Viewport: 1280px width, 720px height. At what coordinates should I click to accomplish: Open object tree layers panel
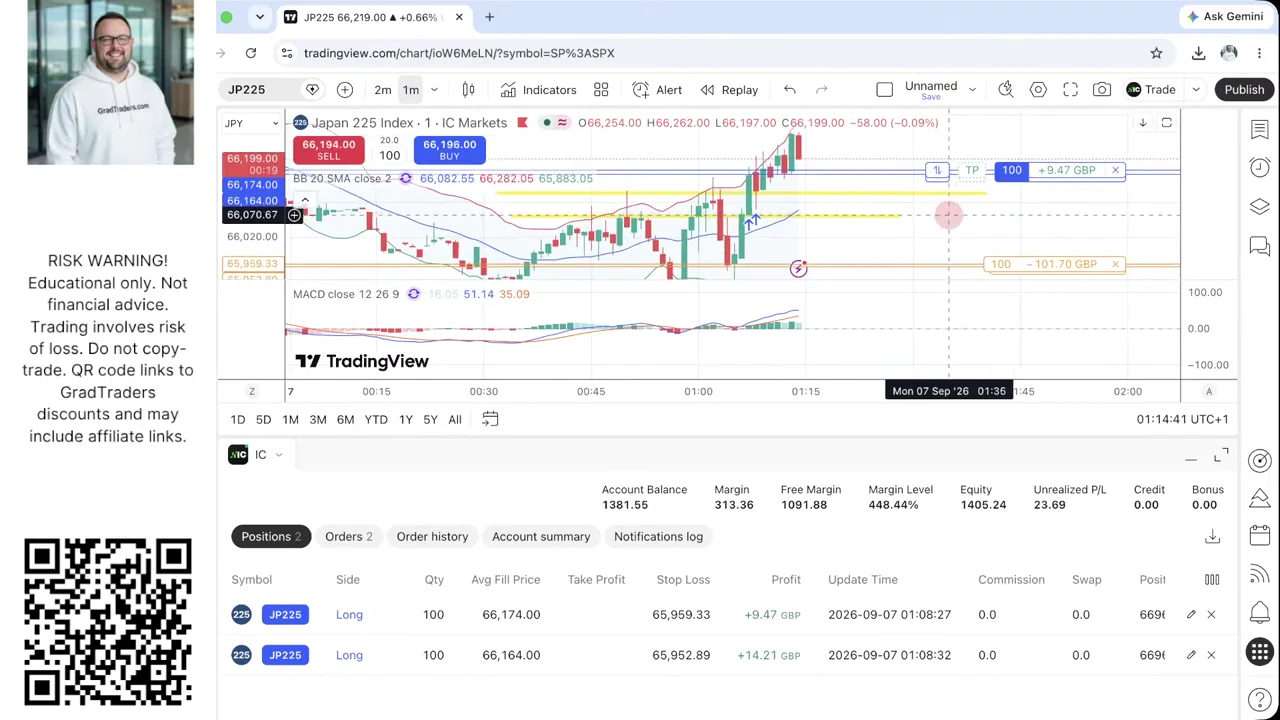(1259, 207)
